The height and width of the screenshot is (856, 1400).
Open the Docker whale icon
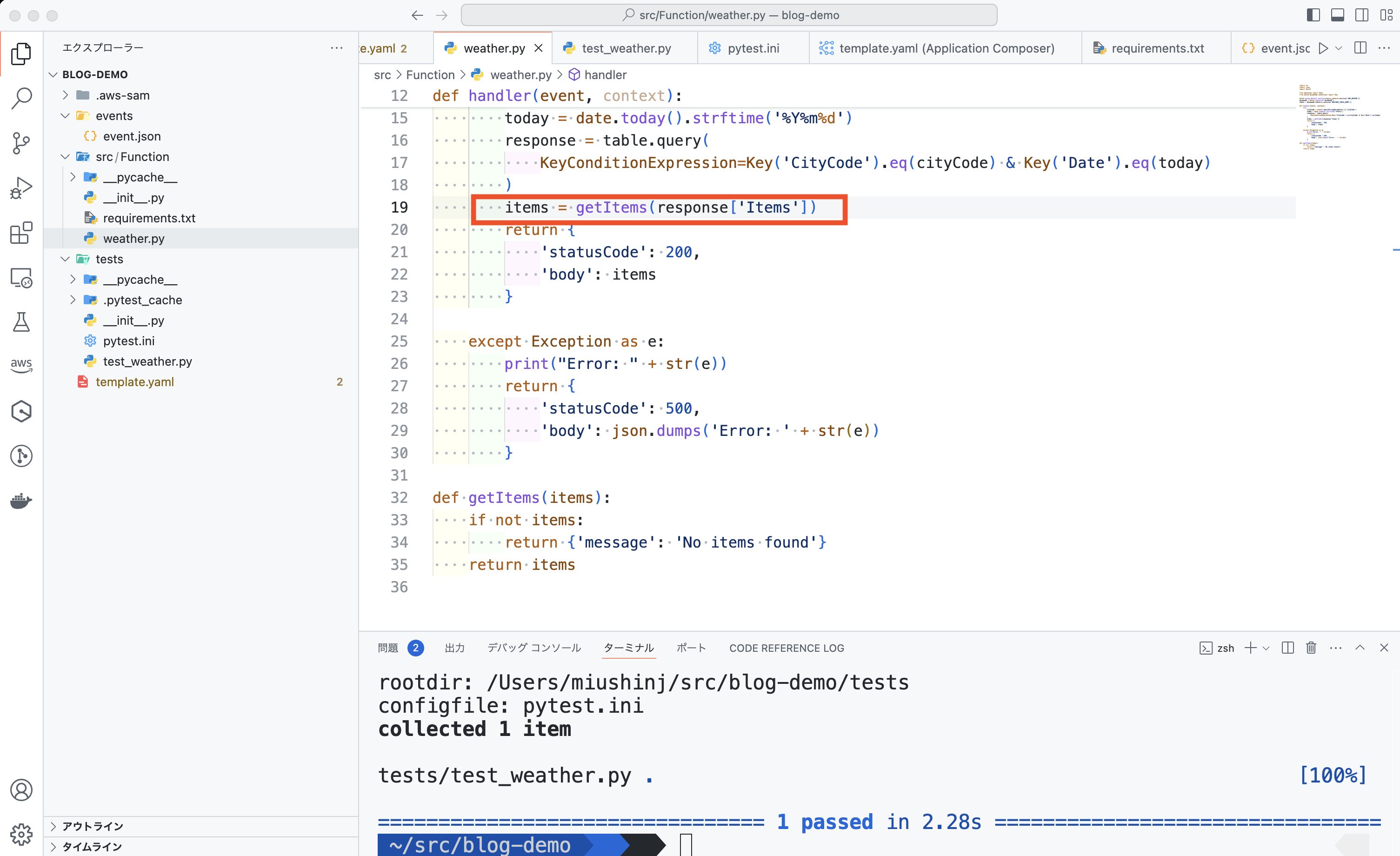[x=21, y=501]
